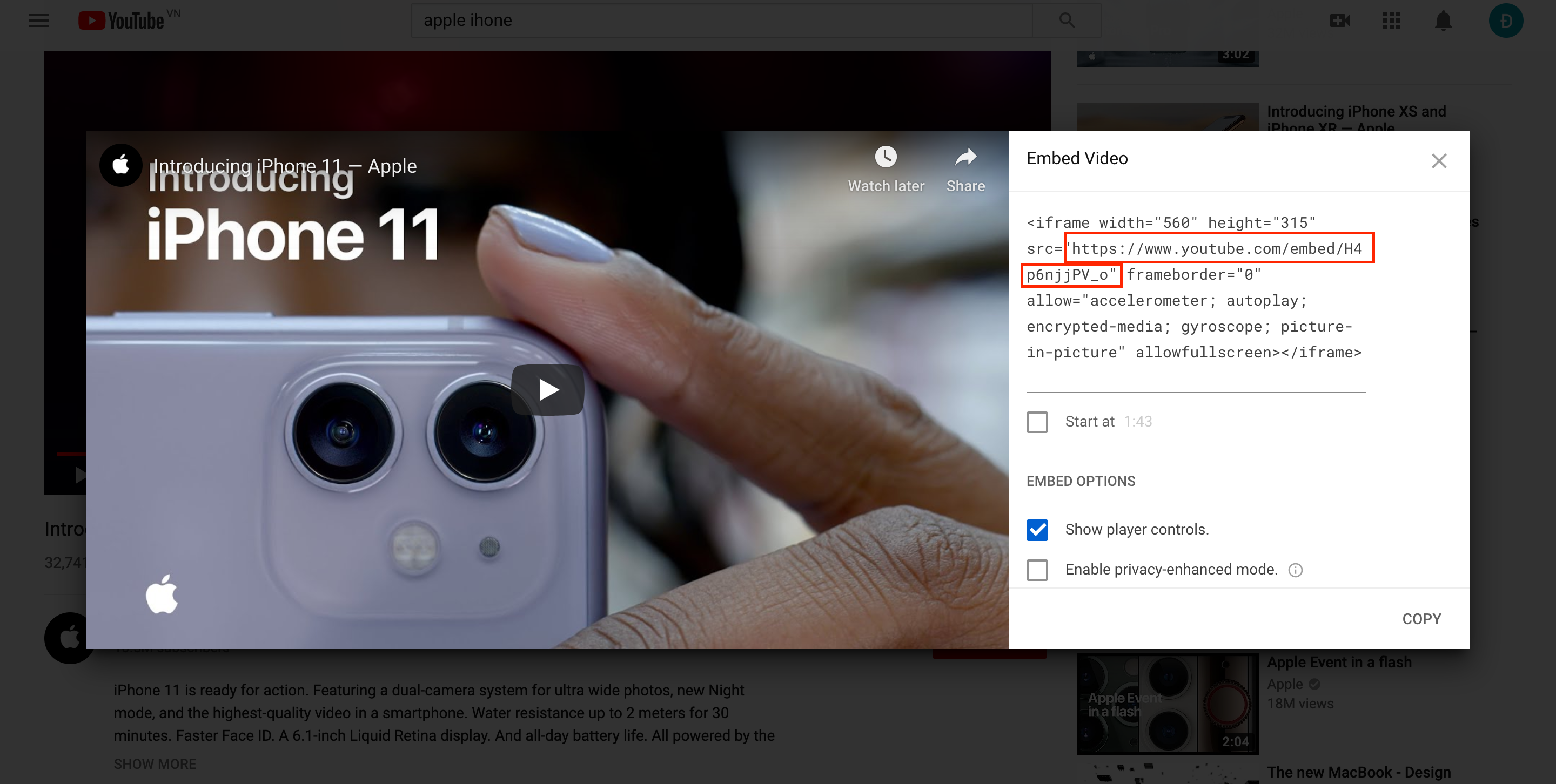Click "18M views" text
1556x784 pixels.
tap(1300, 704)
